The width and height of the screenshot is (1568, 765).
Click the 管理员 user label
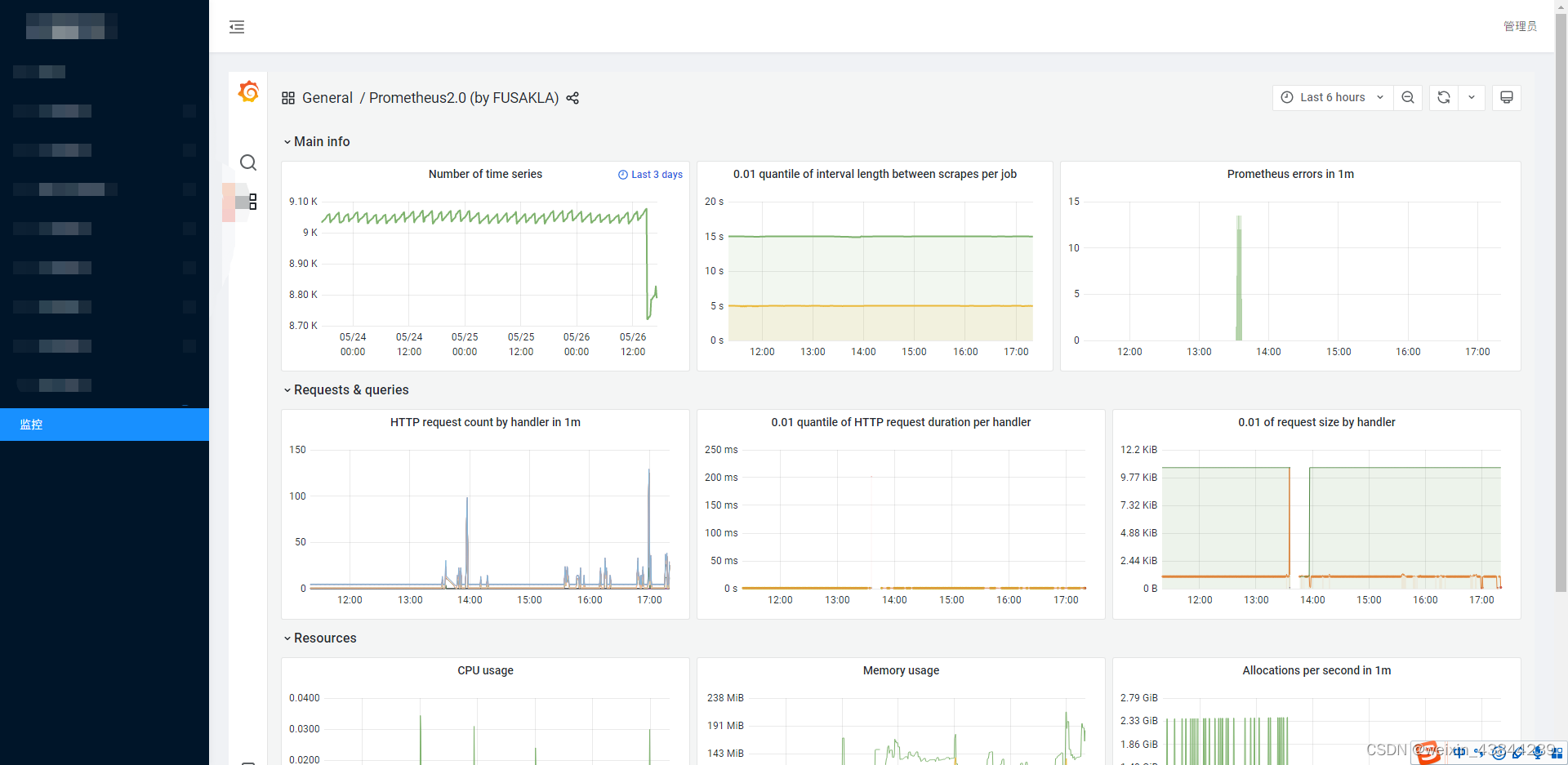[x=1521, y=26]
